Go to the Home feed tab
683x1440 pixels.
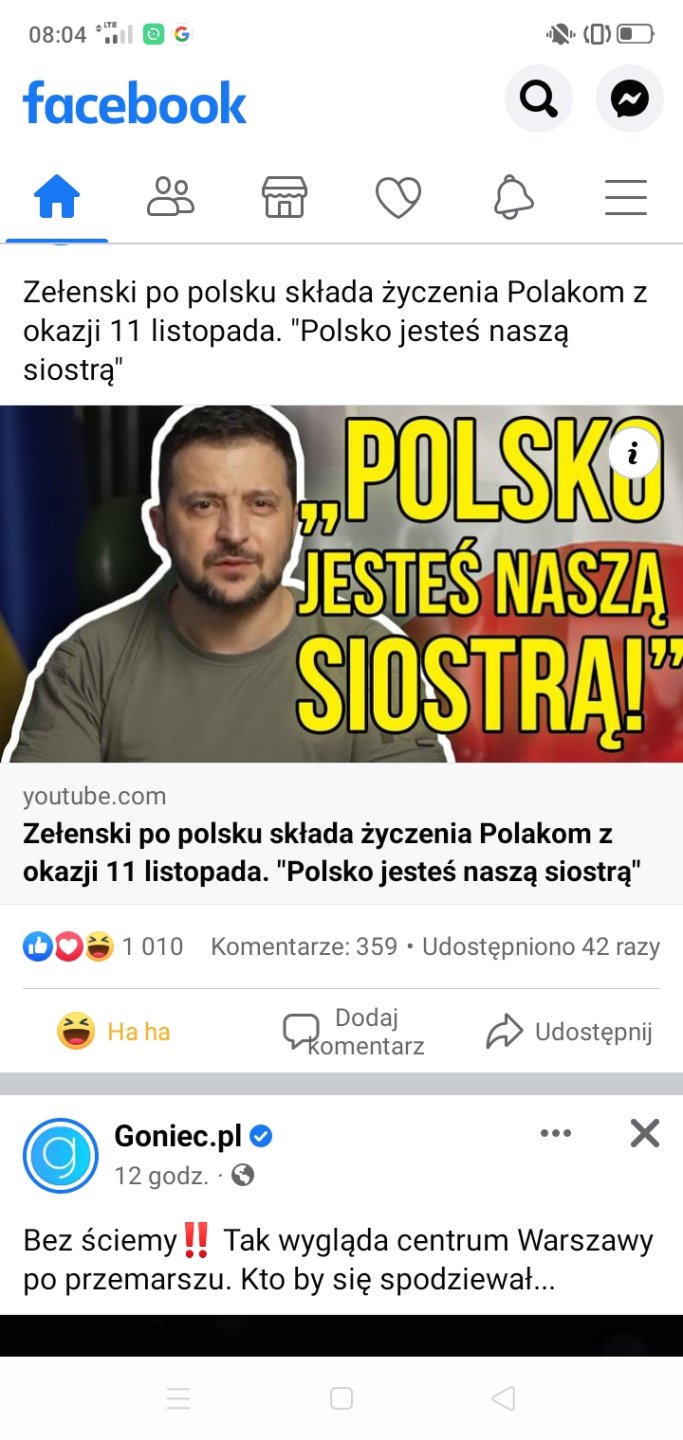[x=57, y=197]
